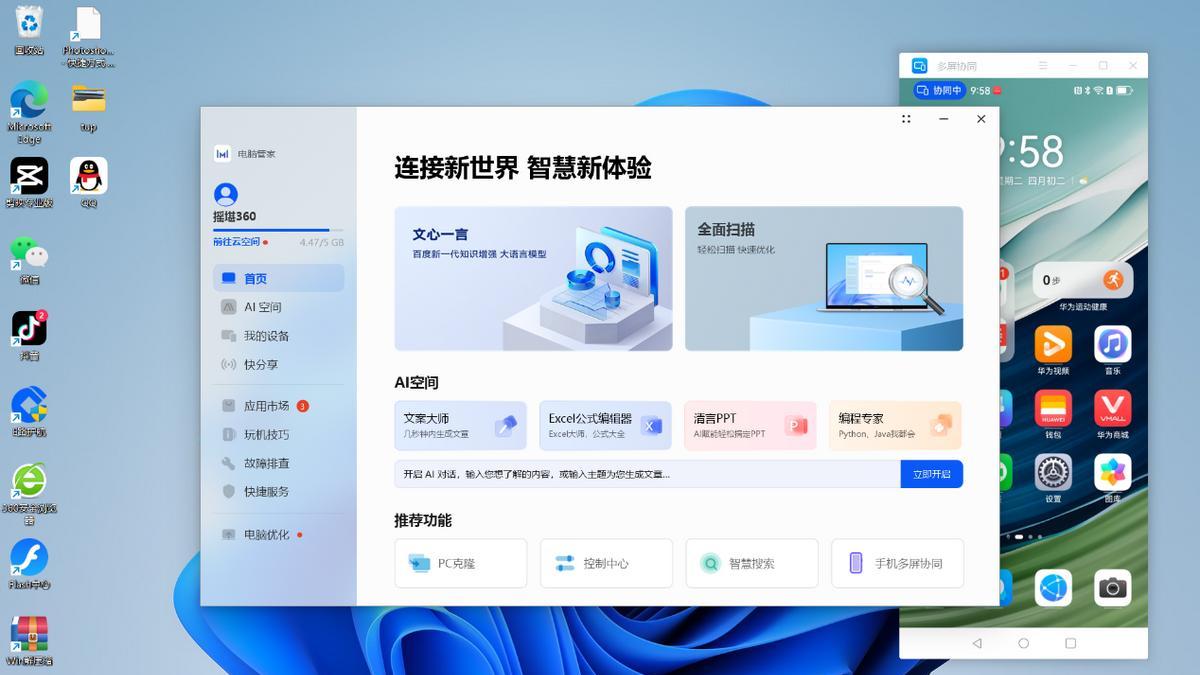Screen dimensions: 1200x675
Task: Open the 文心一言 banner card
Action: (x=533, y=278)
